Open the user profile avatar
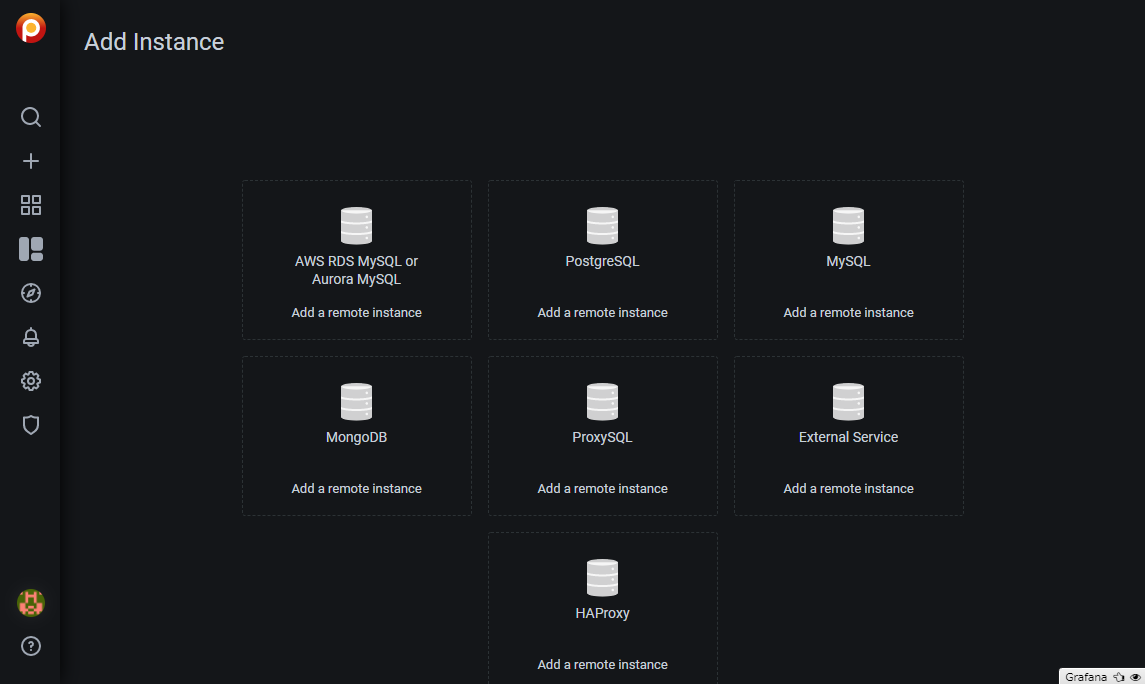Image resolution: width=1145 pixels, height=684 pixels. pos(31,603)
